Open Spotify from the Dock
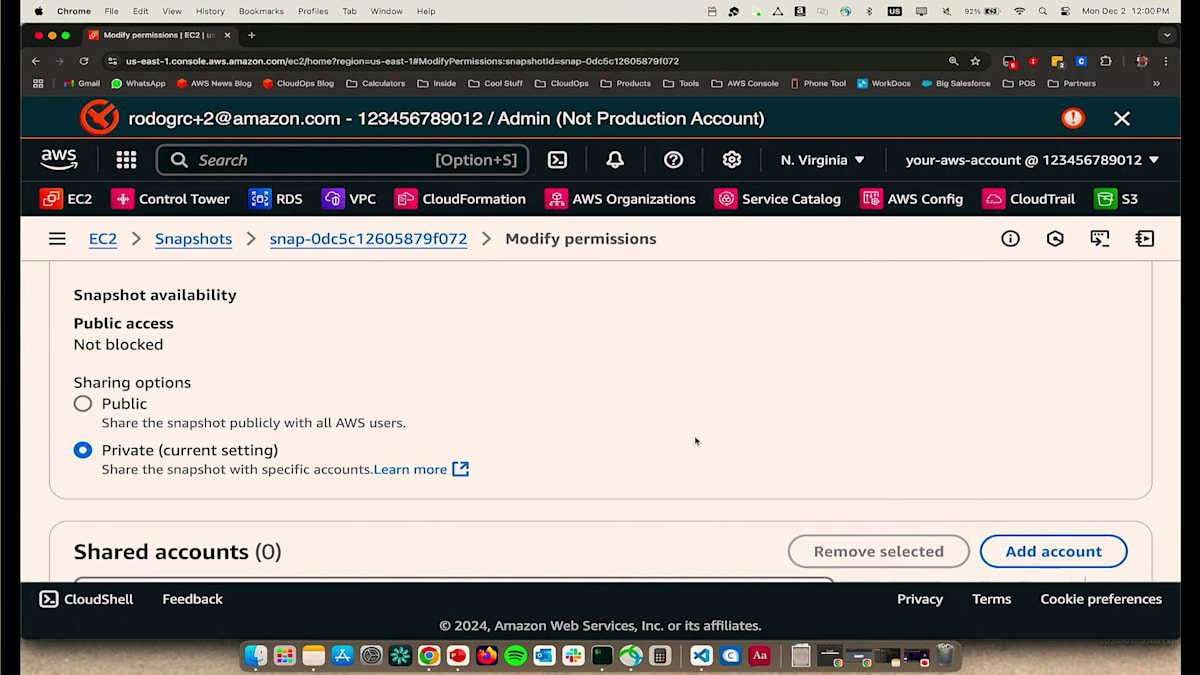 [x=515, y=656]
